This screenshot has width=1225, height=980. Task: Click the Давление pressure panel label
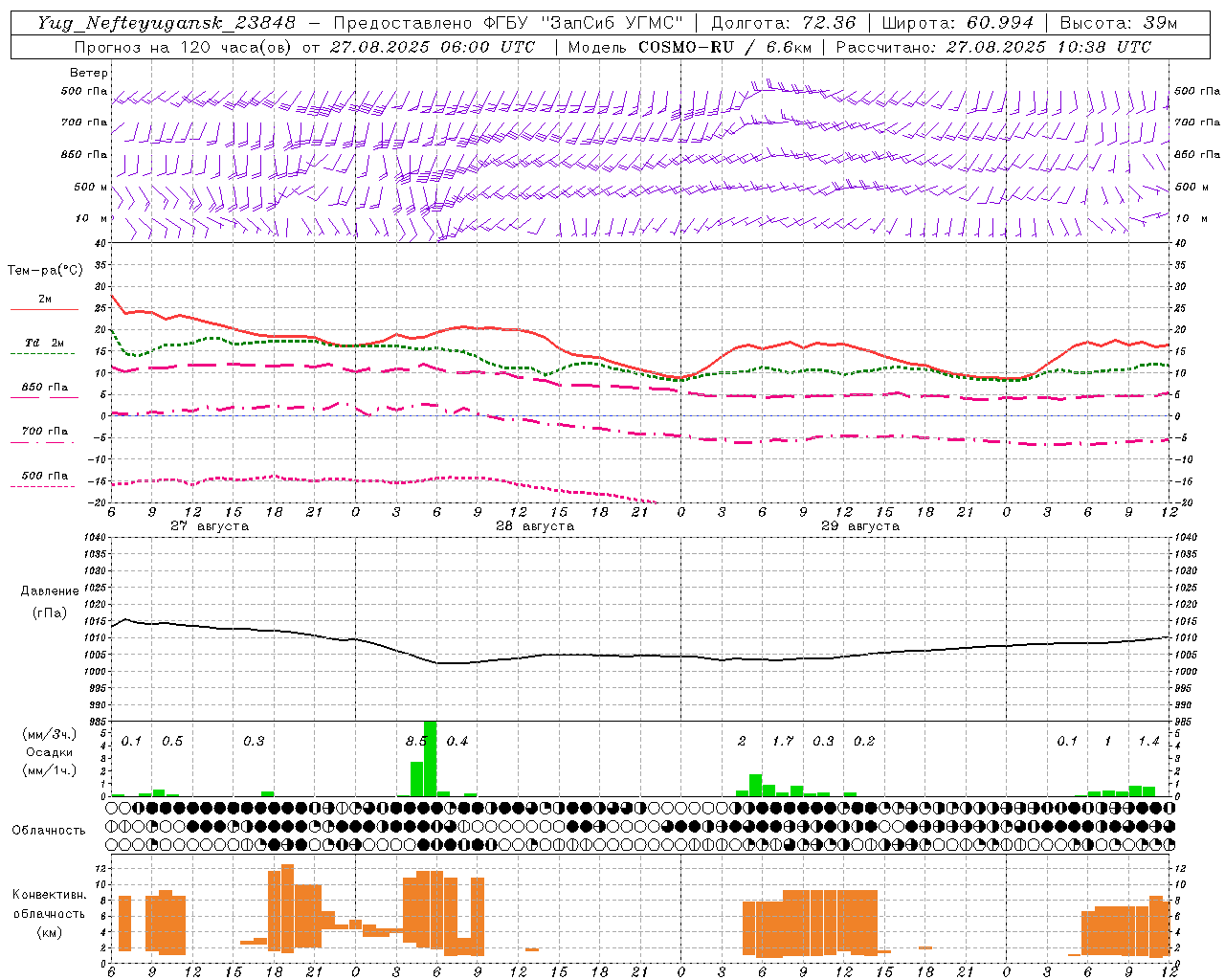pos(50,591)
